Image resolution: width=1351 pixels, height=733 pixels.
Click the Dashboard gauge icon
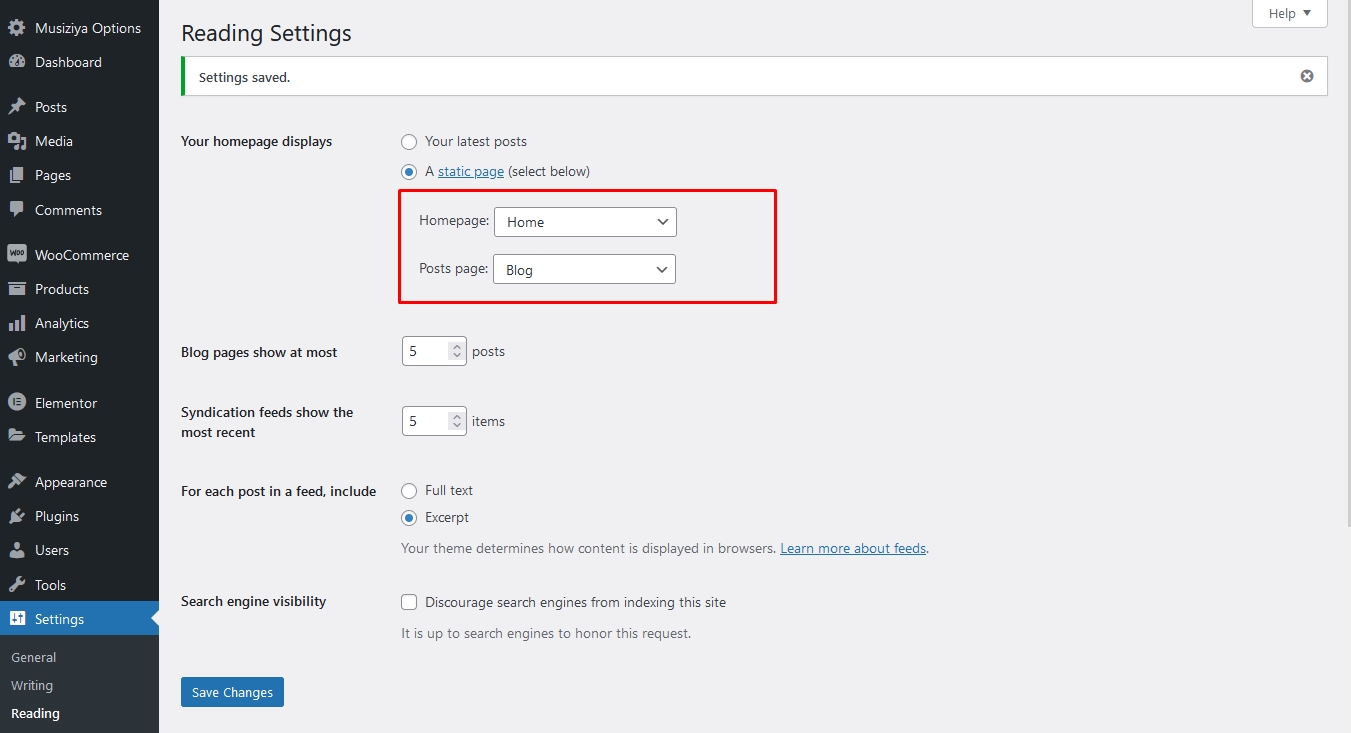point(17,62)
